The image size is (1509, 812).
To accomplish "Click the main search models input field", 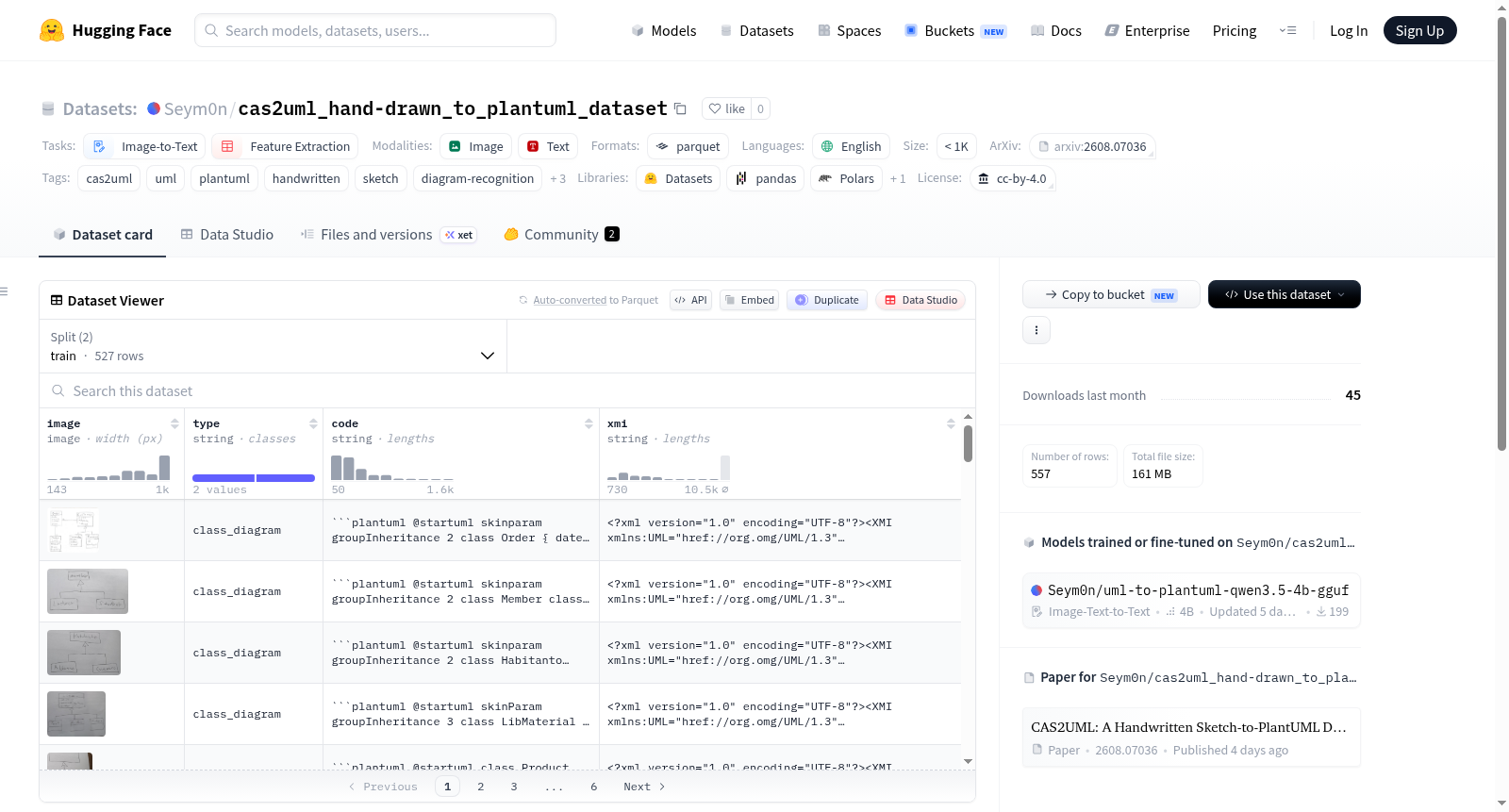I will 375,30.
